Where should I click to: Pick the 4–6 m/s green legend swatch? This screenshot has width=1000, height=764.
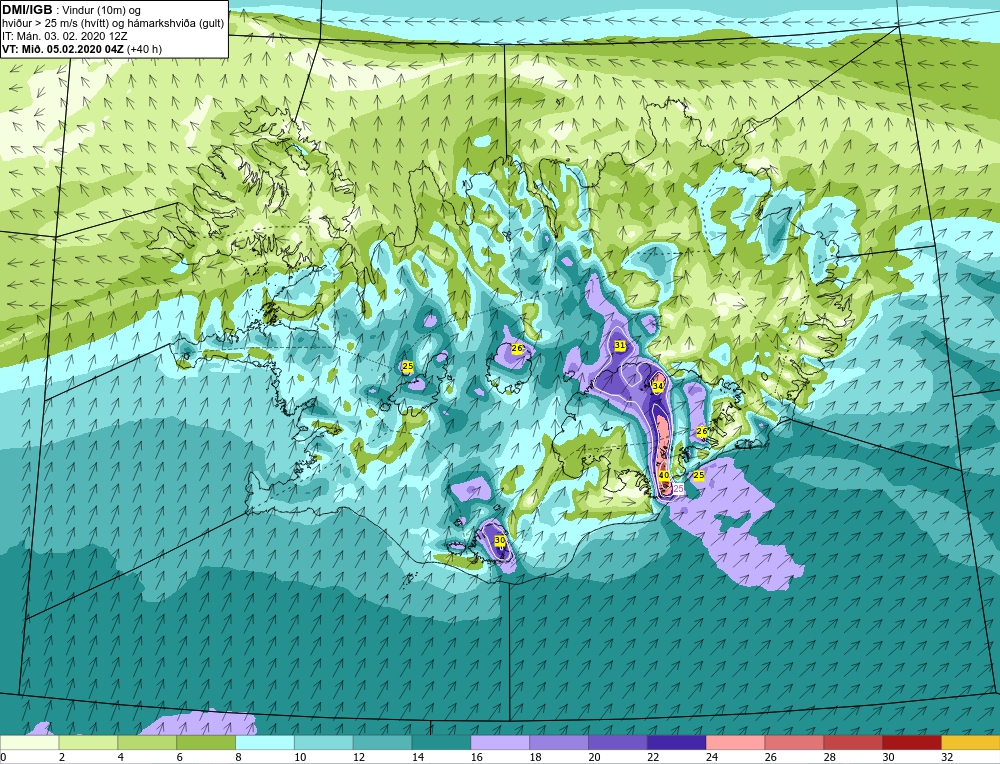pyautogui.click(x=147, y=743)
